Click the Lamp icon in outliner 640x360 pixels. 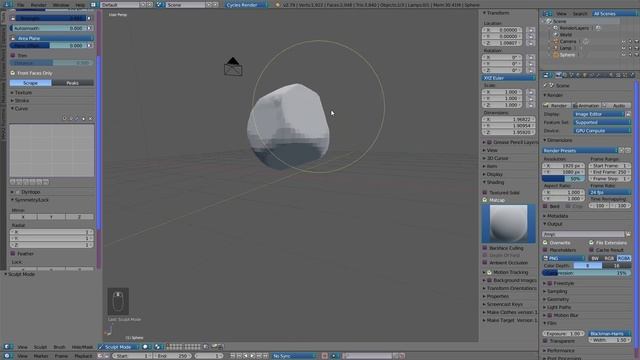pos(556,48)
